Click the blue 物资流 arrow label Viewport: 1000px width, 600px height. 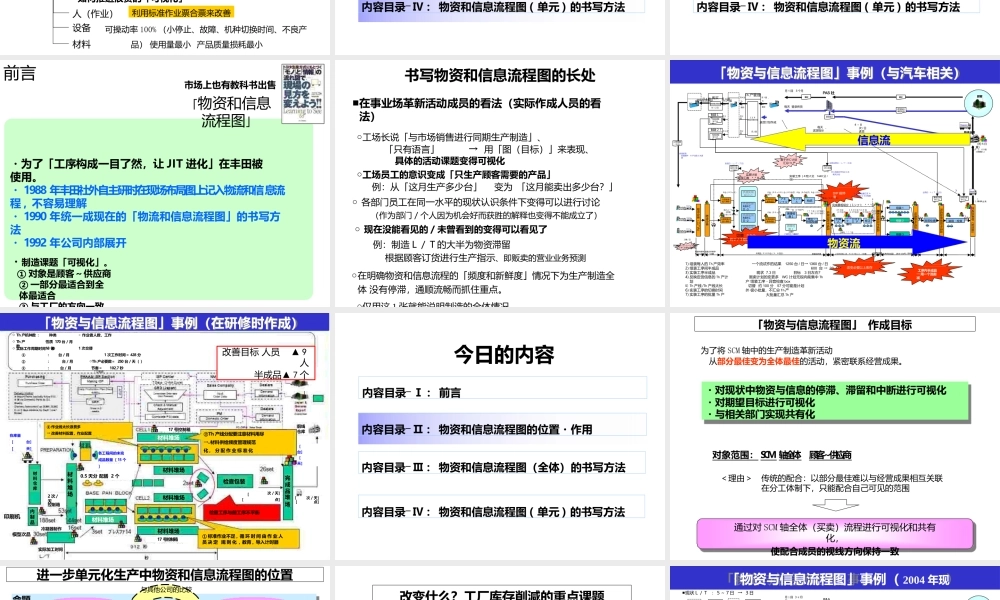tap(844, 243)
